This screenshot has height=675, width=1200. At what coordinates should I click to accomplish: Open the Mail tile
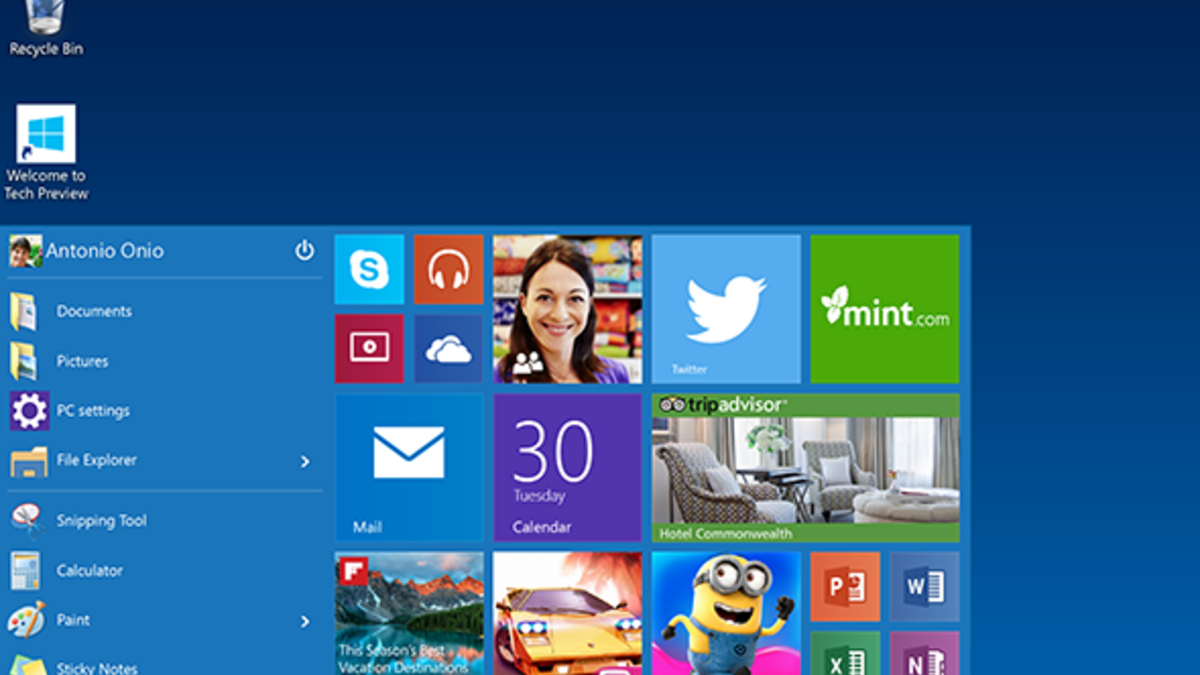point(409,467)
